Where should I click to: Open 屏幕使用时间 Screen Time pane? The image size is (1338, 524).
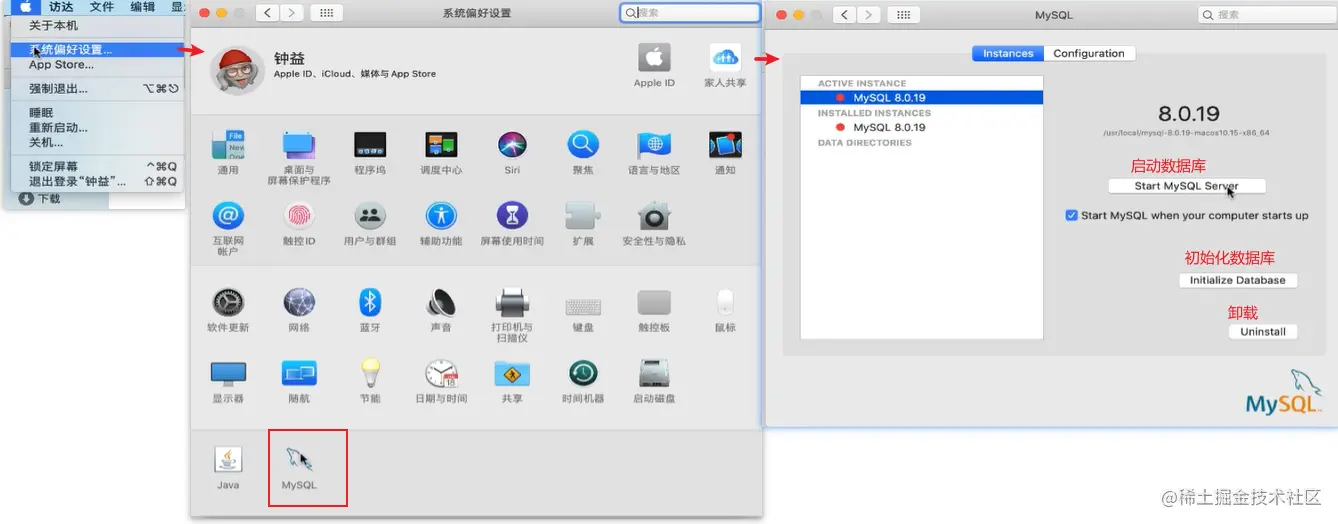pyautogui.click(x=512, y=216)
